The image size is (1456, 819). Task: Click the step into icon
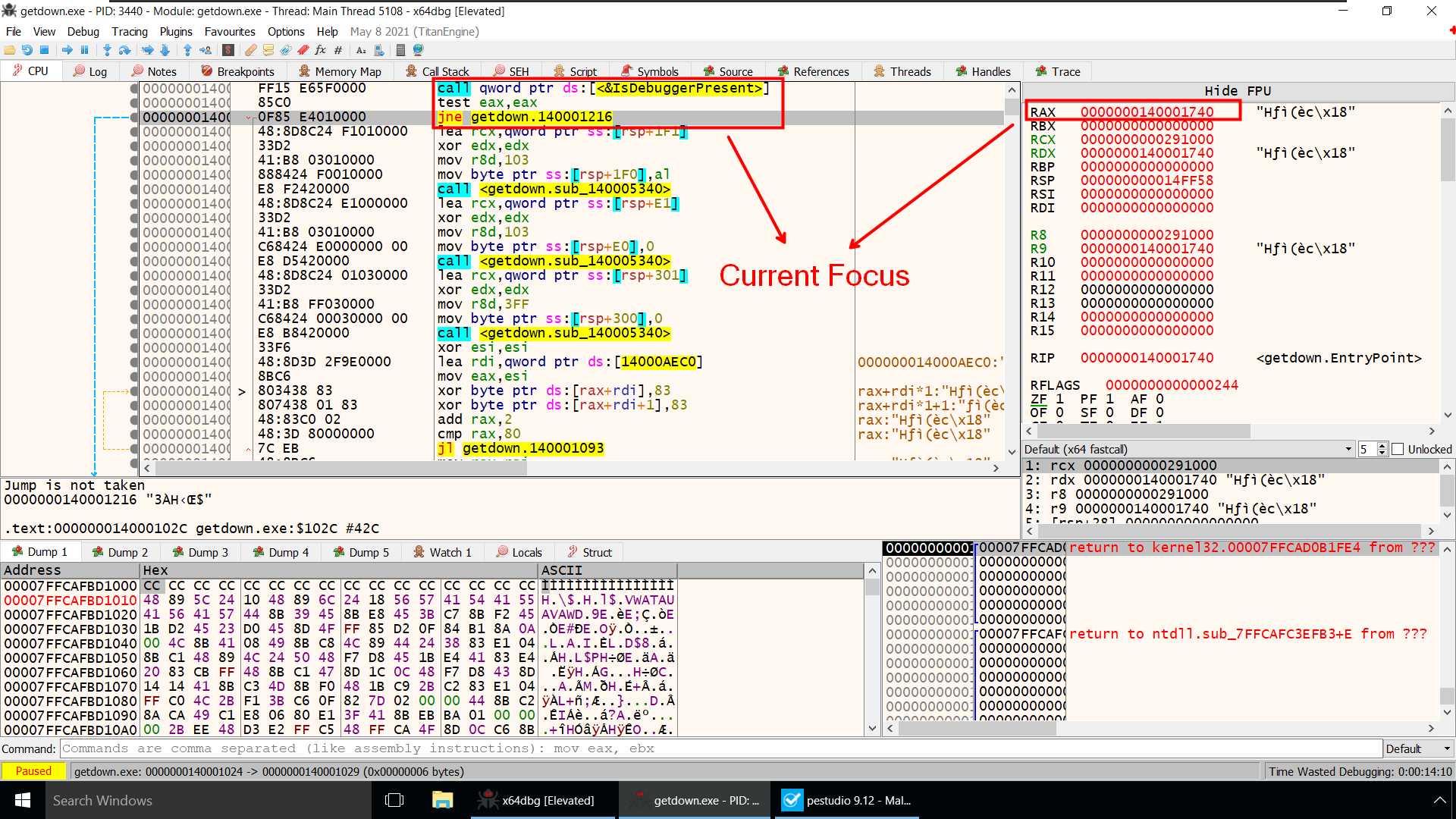click(107, 50)
